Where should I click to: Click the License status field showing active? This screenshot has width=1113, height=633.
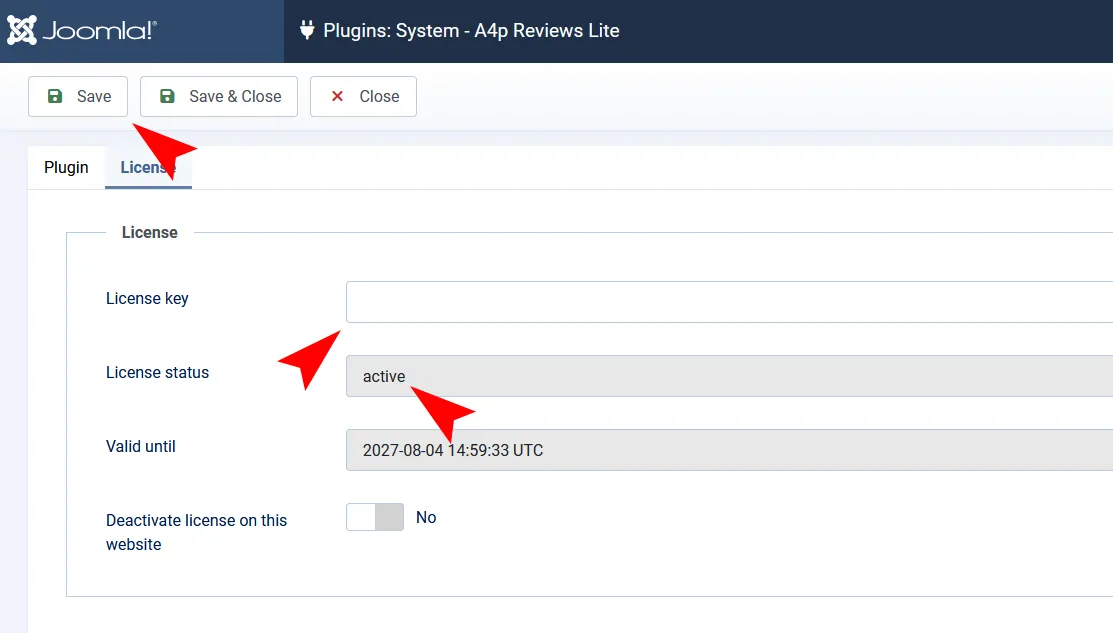point(729,376)
